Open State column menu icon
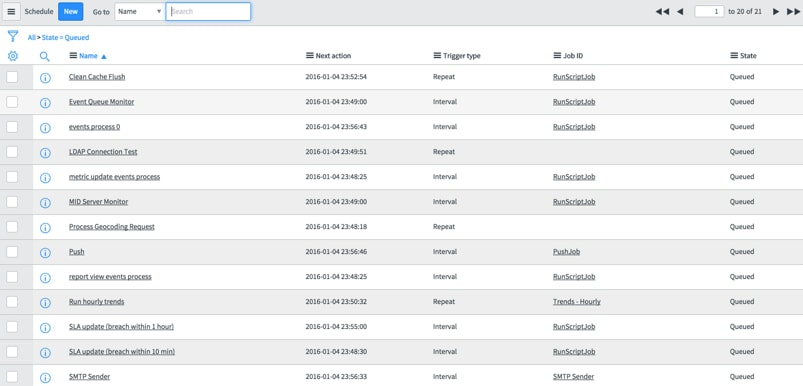 [x=734, y=55]
